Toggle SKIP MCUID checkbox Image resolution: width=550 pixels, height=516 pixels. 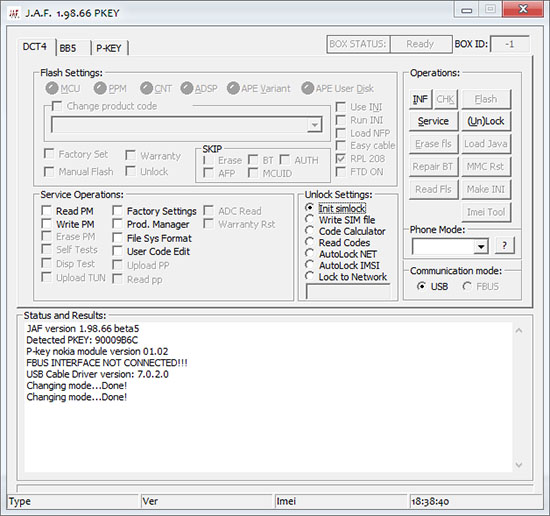(253, 173)
